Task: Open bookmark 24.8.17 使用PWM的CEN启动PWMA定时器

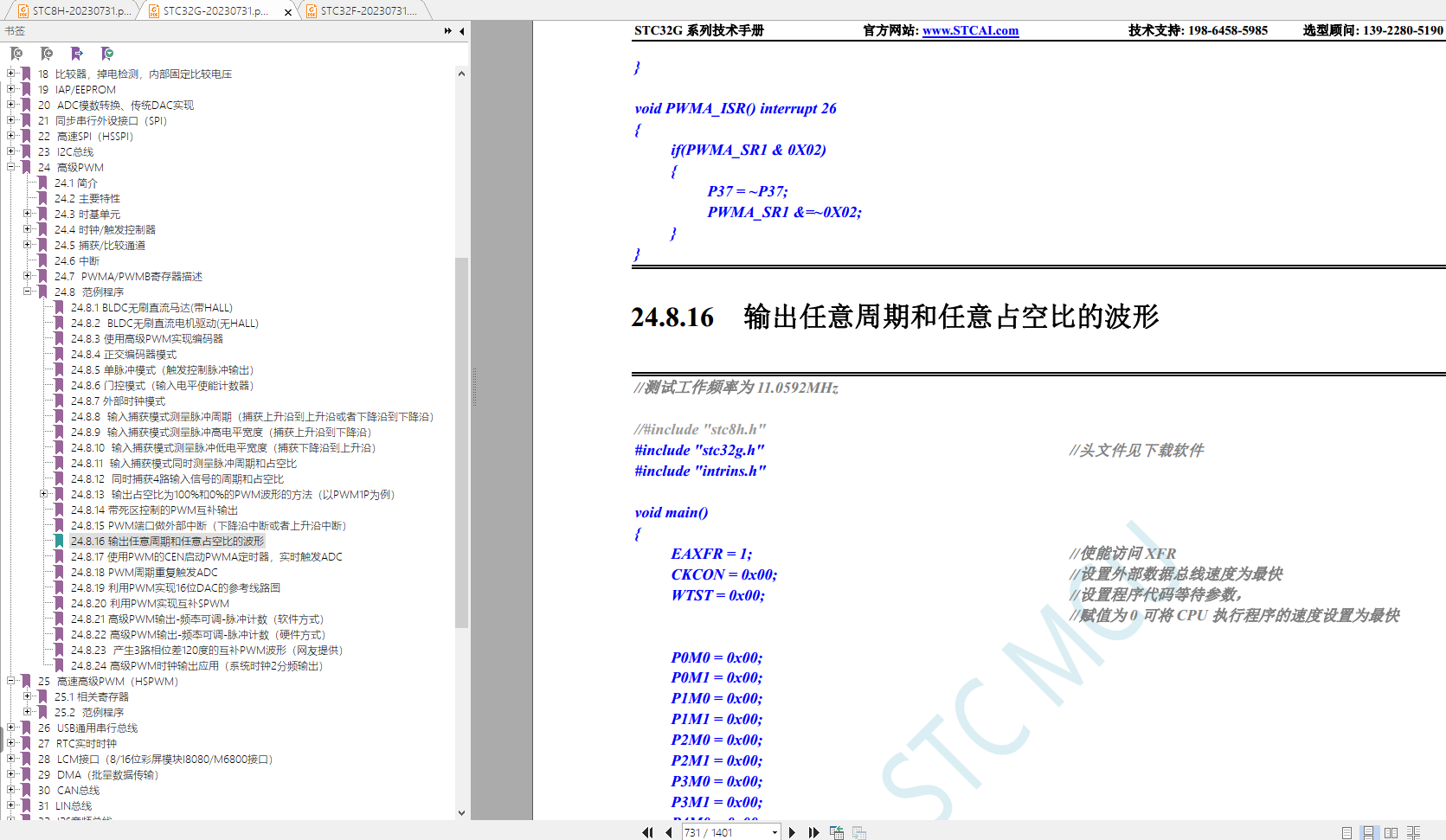Action: point(206,556)
